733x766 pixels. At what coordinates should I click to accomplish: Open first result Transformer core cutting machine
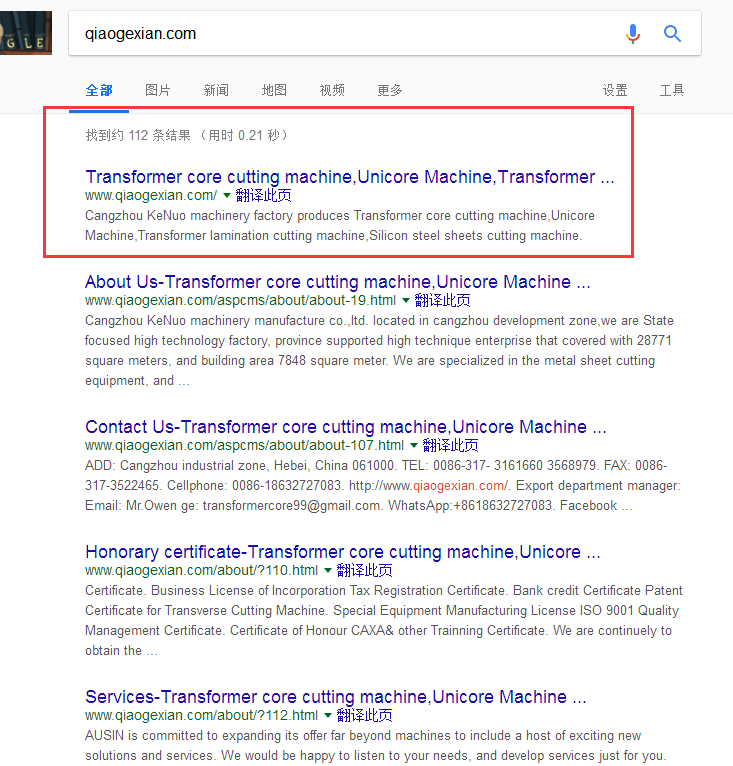pos(349,177)
